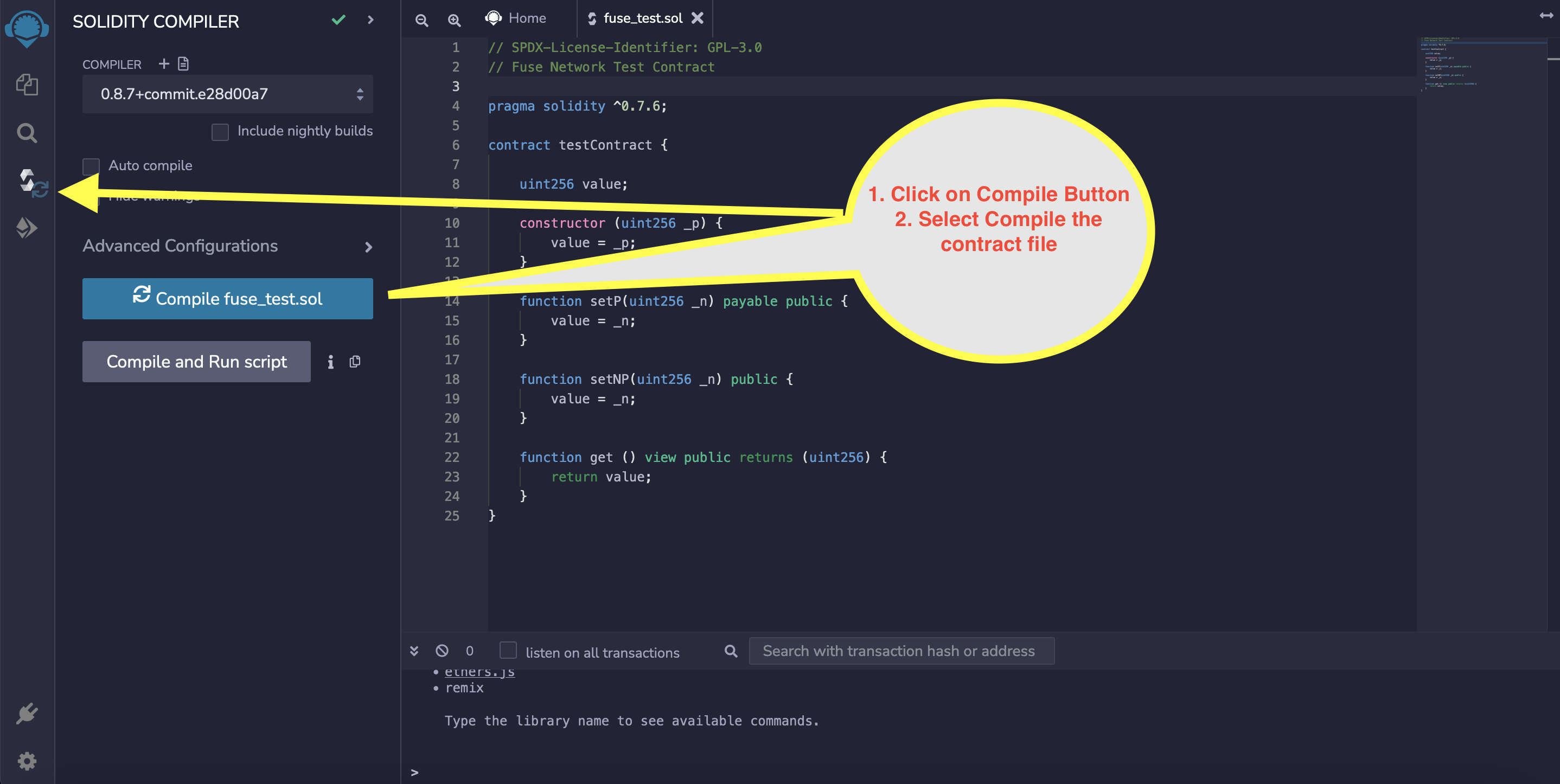Open the compiler version dropdown

pyautogui.click(x=227, y=94)
